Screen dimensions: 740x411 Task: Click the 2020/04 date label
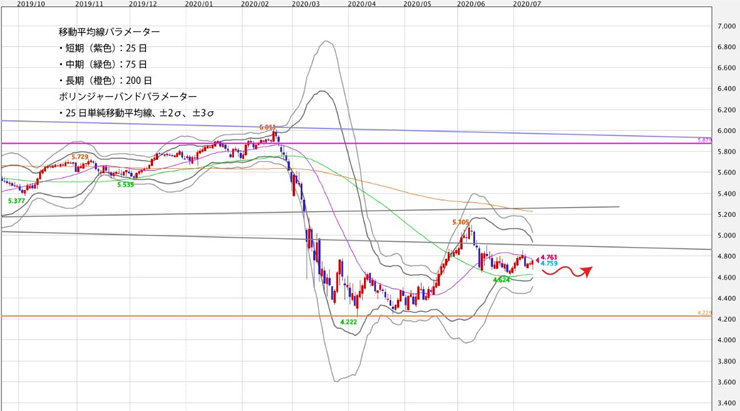pyautogui.click(x=362, y=3)
